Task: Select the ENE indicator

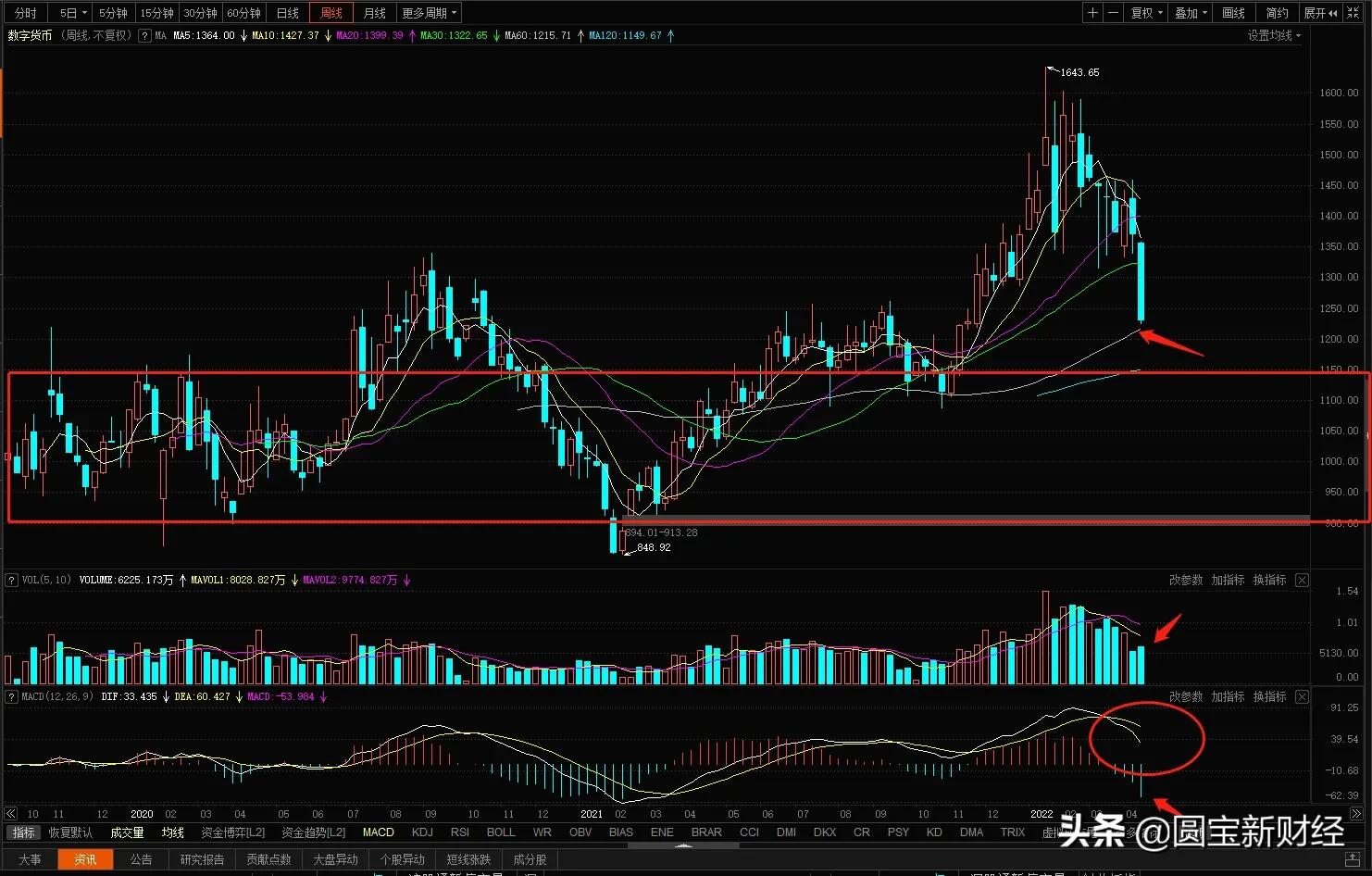Action: 662,832
